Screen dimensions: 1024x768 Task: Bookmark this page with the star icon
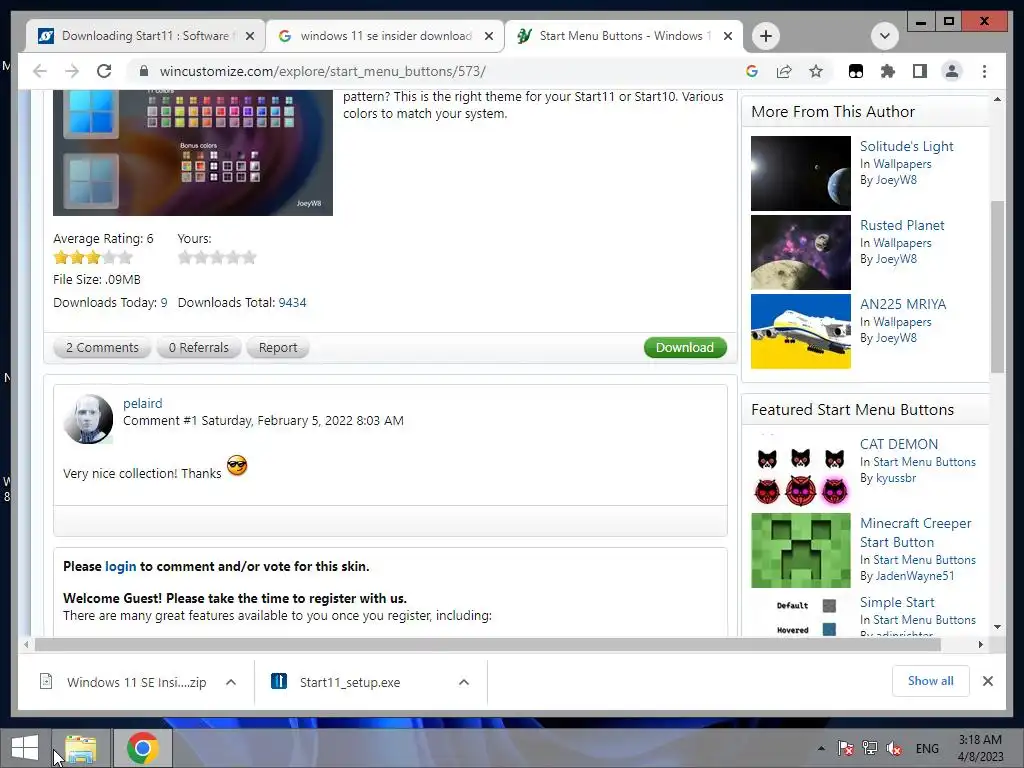[x=816, y=71]
